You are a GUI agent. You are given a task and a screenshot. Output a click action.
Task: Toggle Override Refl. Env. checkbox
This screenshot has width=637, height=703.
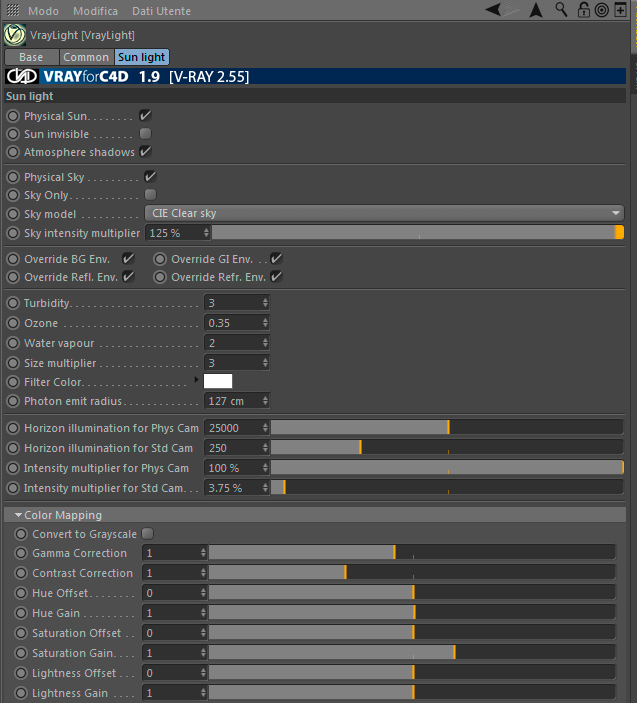(x=128, y=277)
